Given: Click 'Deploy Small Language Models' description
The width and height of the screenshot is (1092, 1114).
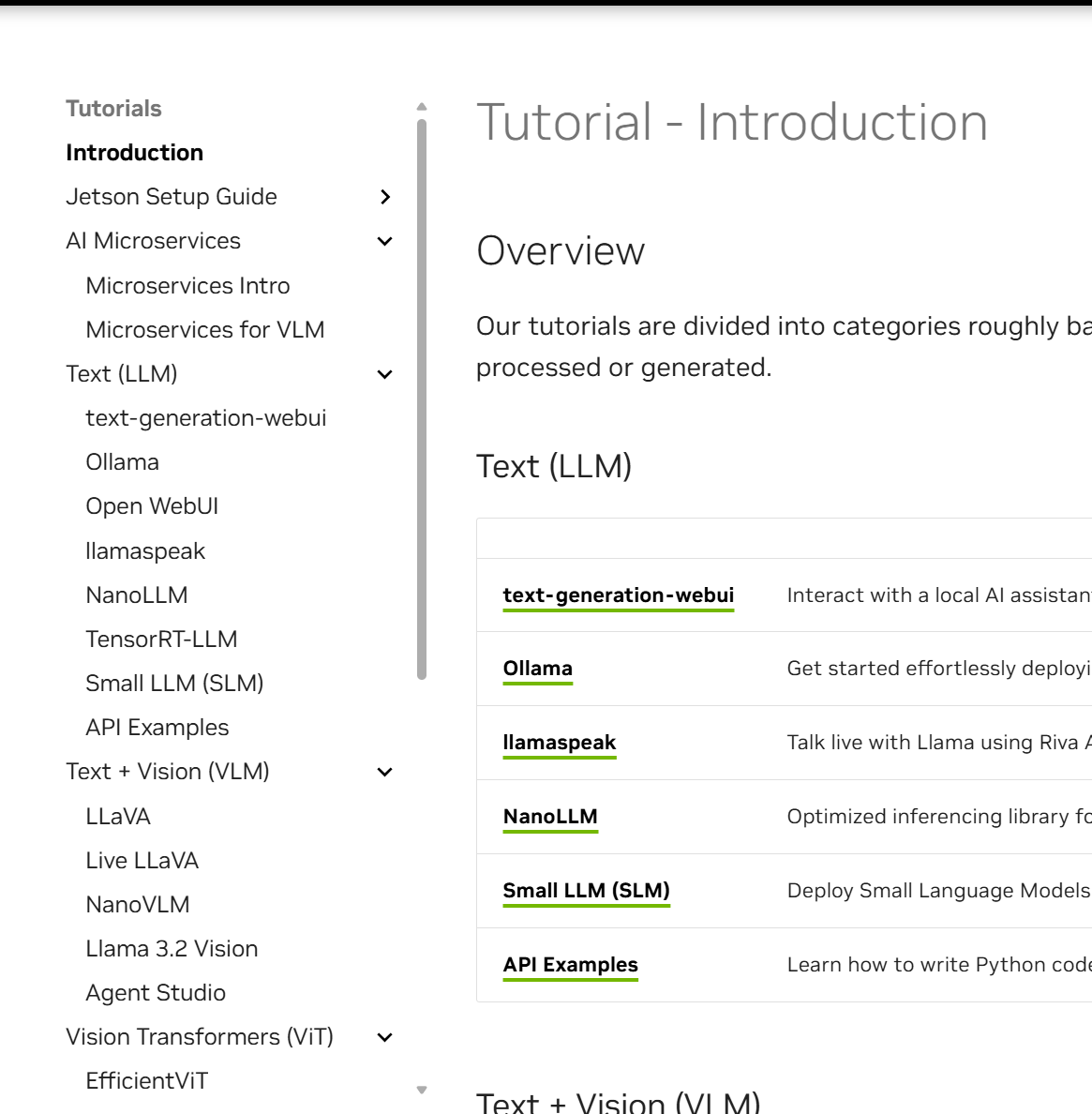Looking at the screenshot, I should coord(939,891).
